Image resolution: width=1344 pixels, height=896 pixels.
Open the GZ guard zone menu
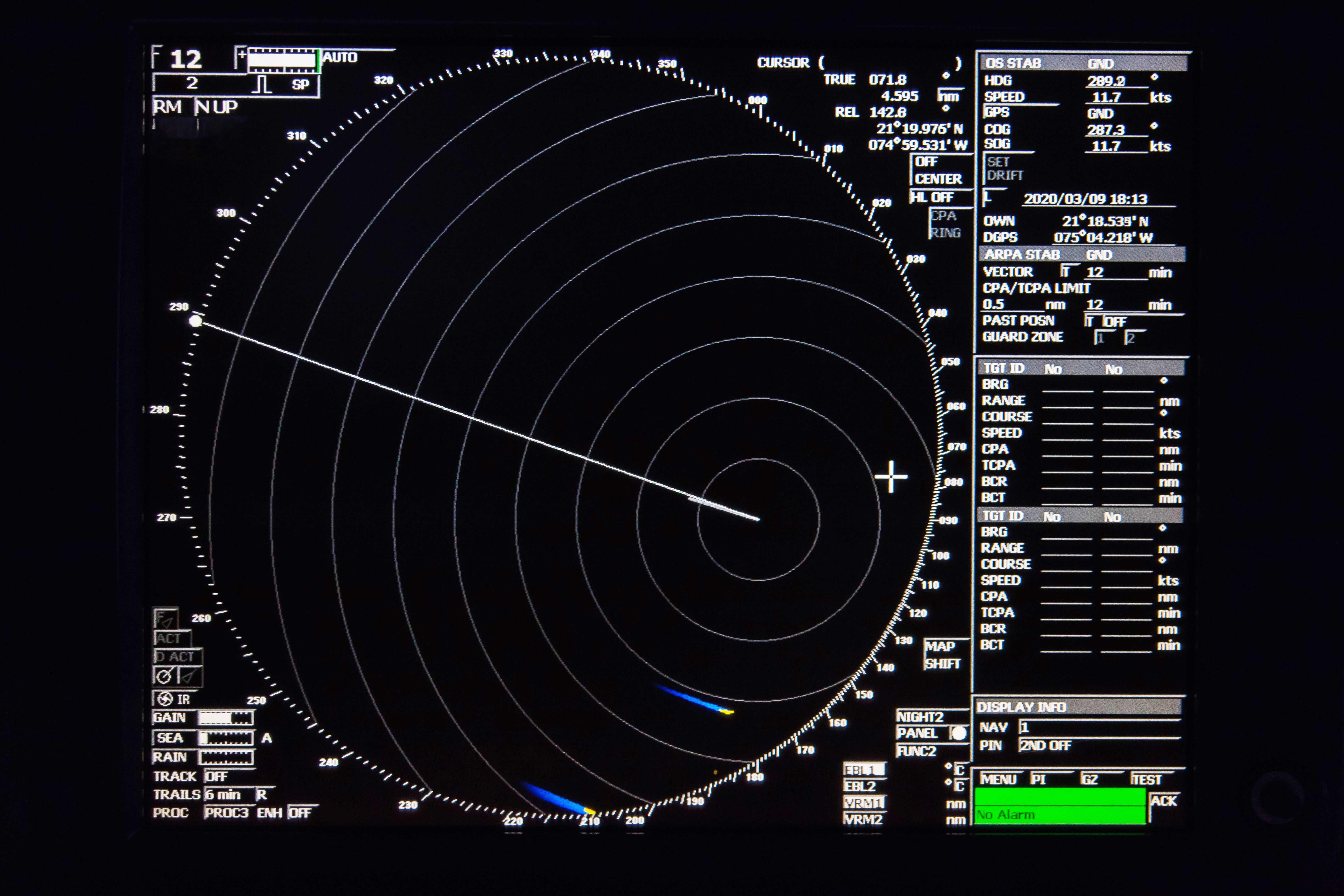[1089, 779]
